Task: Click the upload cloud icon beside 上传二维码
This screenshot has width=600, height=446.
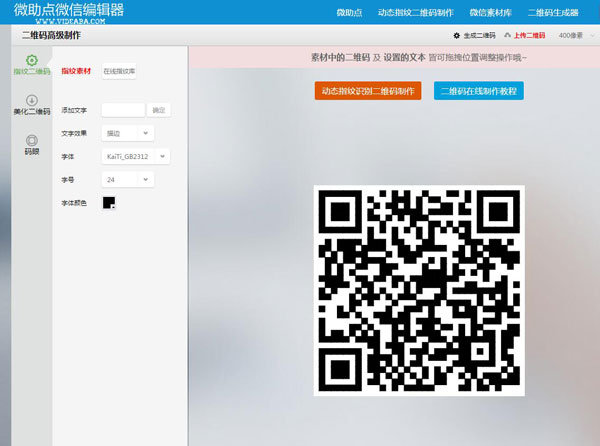Action: click(x=507, y=35)
